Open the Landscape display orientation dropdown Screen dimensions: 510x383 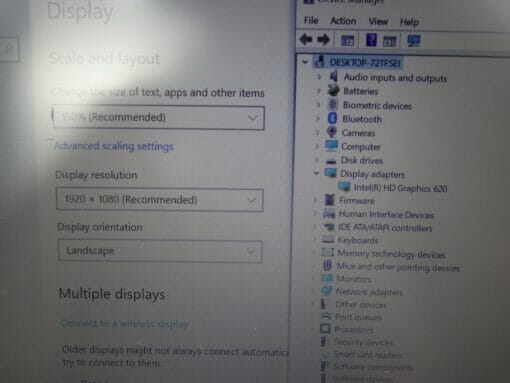[160, 251]
